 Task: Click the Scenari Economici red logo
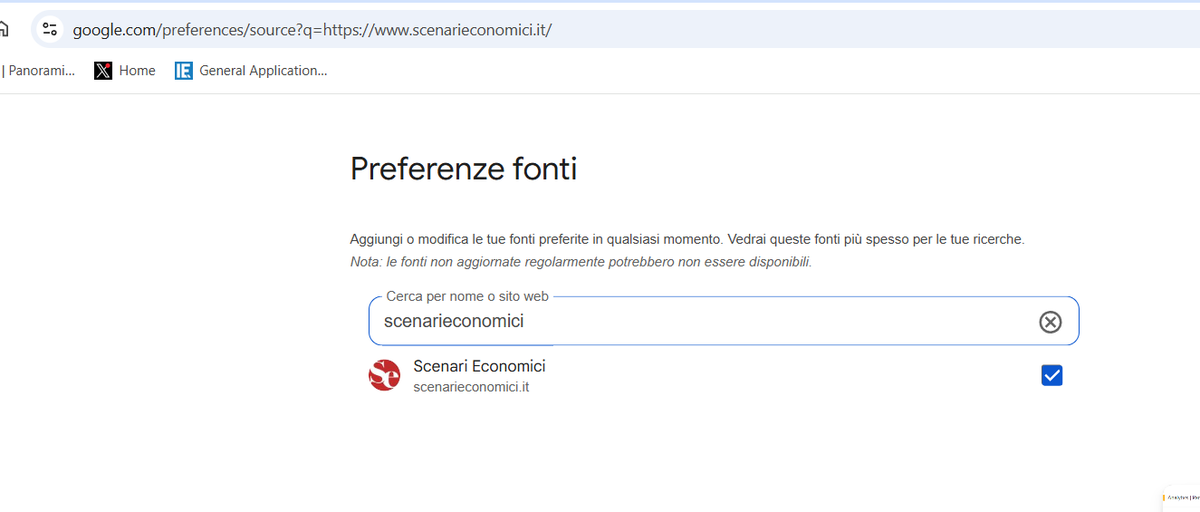tap(384, 375)
